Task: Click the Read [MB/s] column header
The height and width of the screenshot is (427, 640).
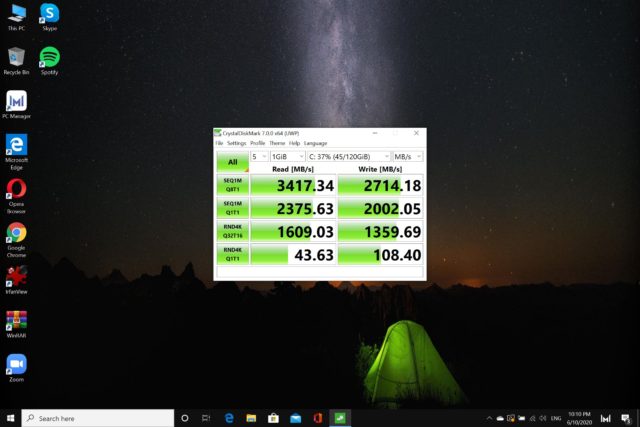Action: click(293, 169)
